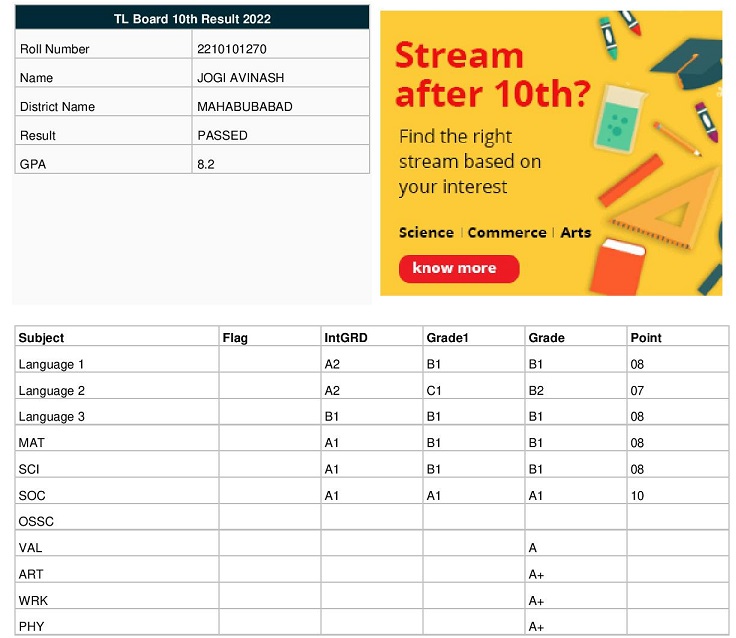This screenshot has height=638, width=736.
Task: Click the ART Grade value A+
Action: coord(536,574)
